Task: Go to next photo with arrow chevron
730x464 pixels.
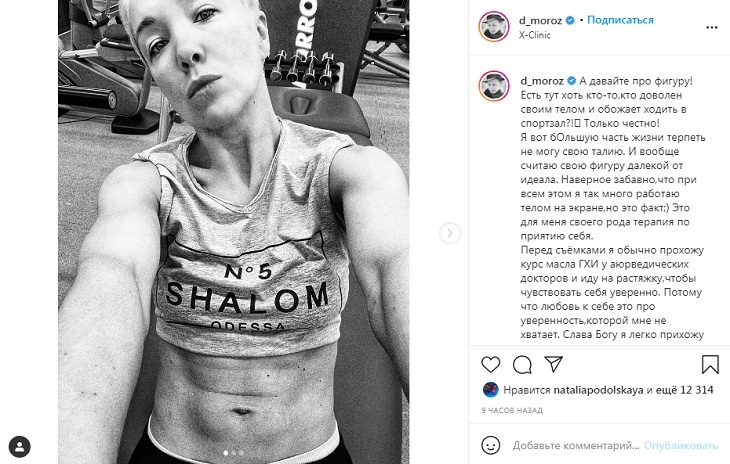Action: (449, 233)
